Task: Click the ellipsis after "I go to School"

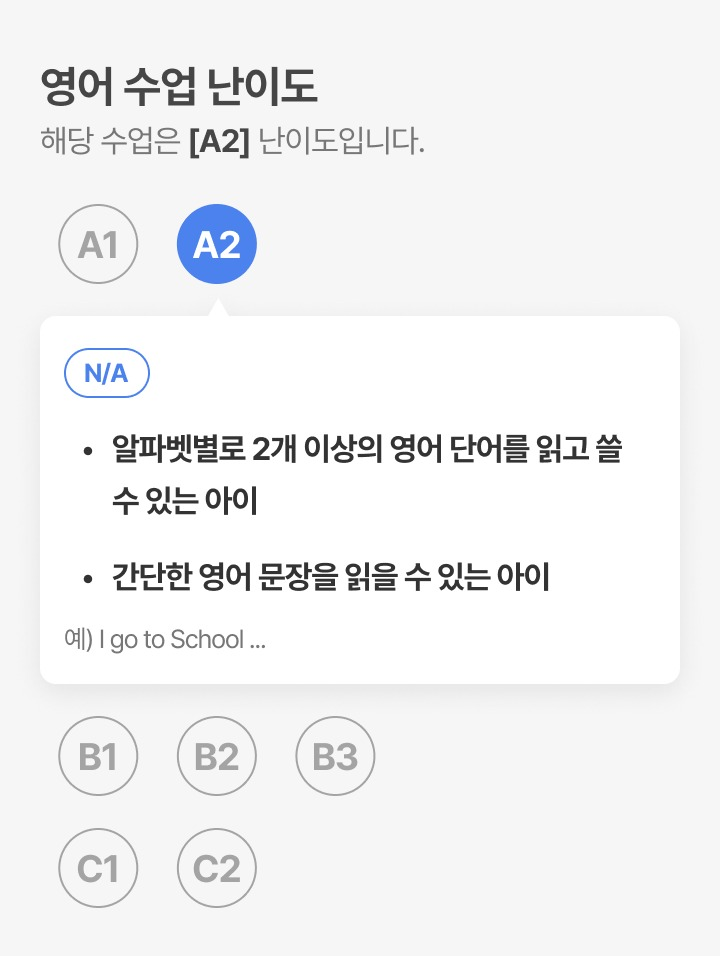Action: click(257, 641)
